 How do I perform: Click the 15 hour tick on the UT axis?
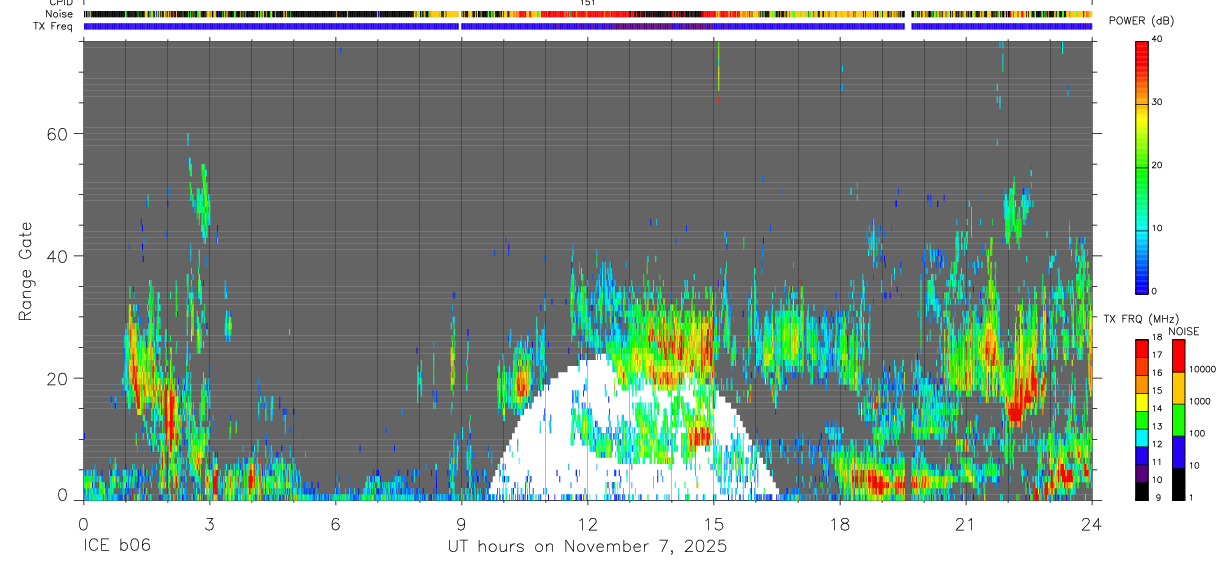(714, 523)
